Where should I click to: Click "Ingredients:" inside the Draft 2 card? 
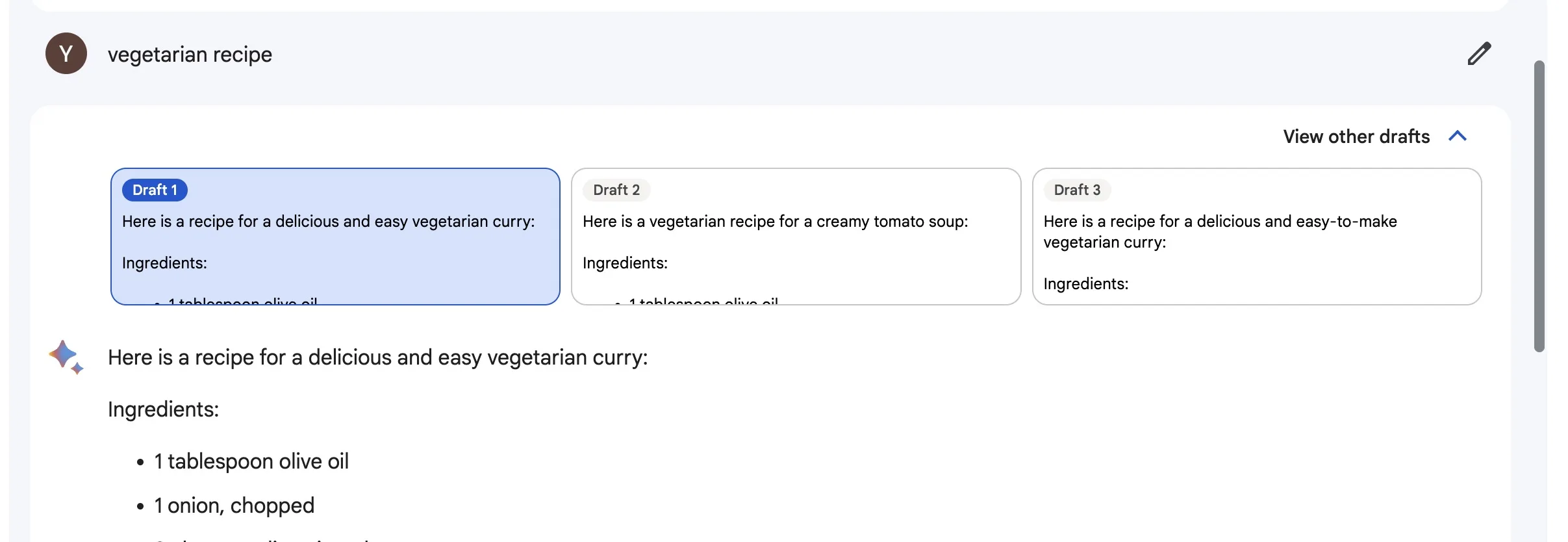(x=625, y=263)
